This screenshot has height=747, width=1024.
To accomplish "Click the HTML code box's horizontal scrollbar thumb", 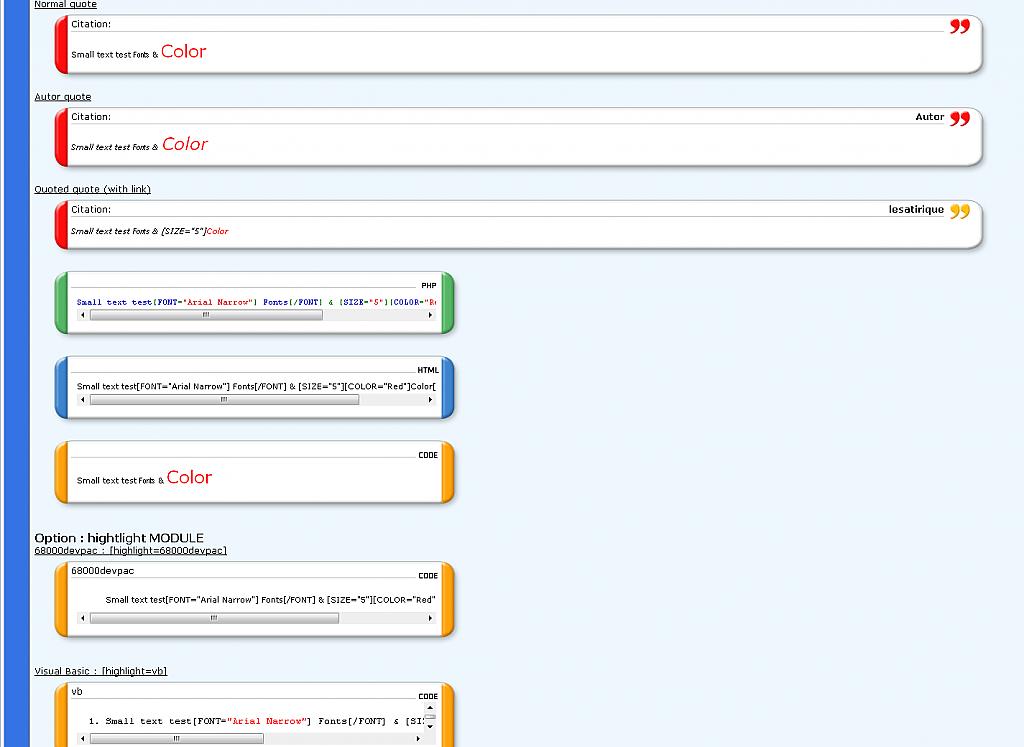I will pyautogui.click(x=224, y=400).
